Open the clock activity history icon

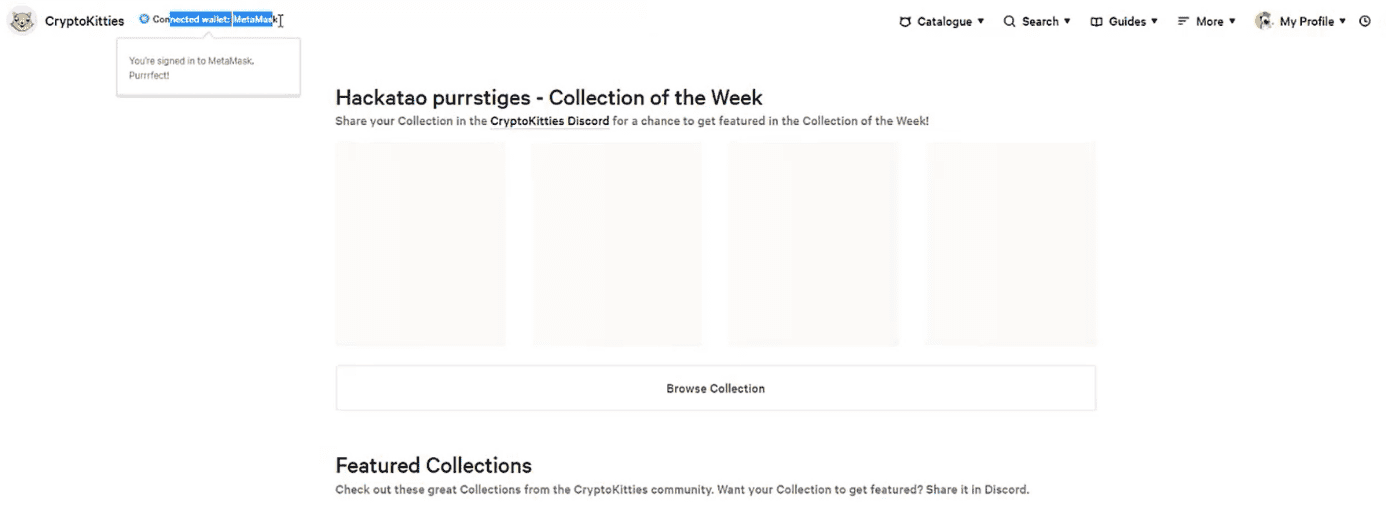(x=1365, y=21)
